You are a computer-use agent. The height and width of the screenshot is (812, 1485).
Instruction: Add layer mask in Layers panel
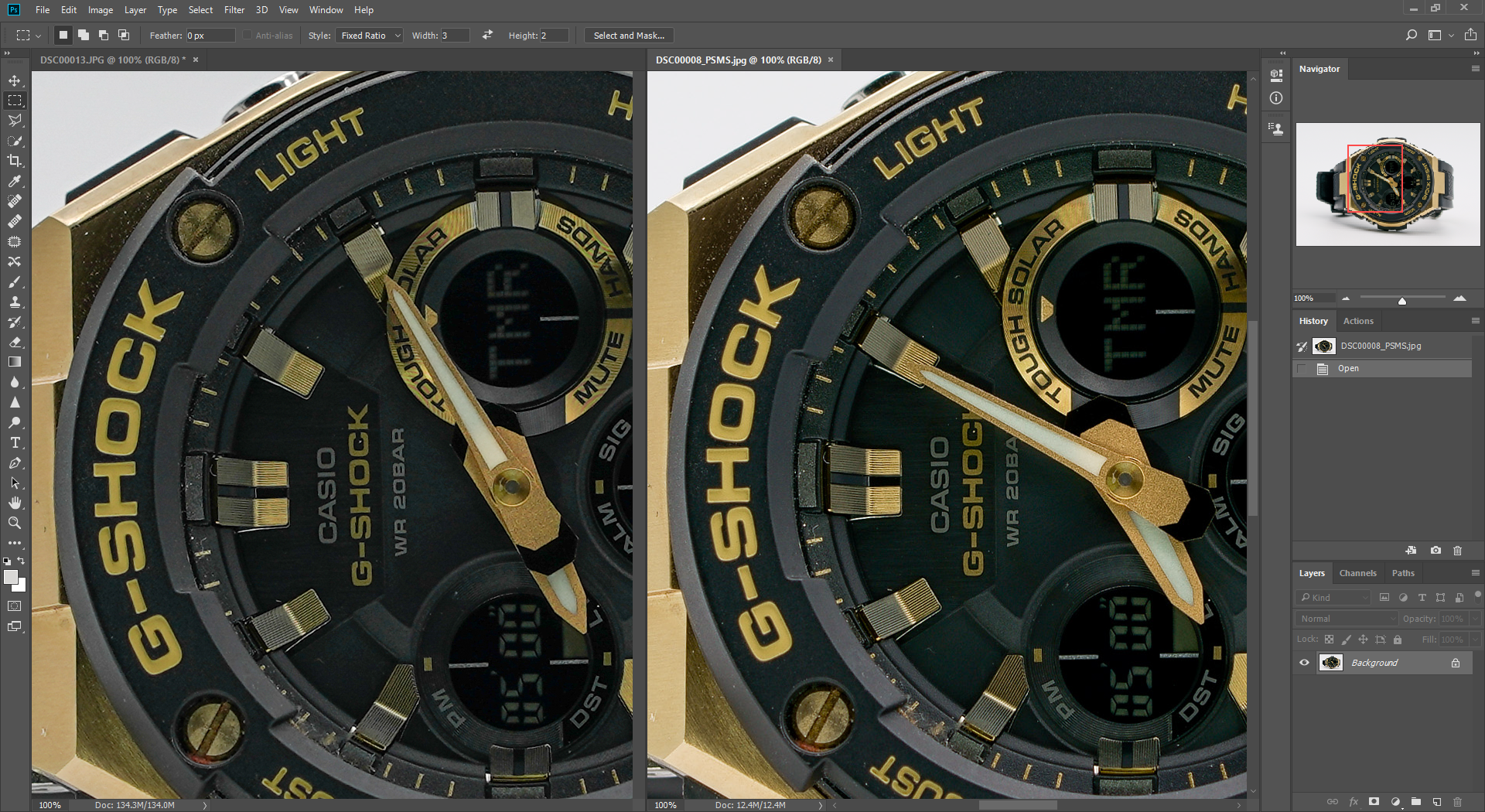(1374, 802)
